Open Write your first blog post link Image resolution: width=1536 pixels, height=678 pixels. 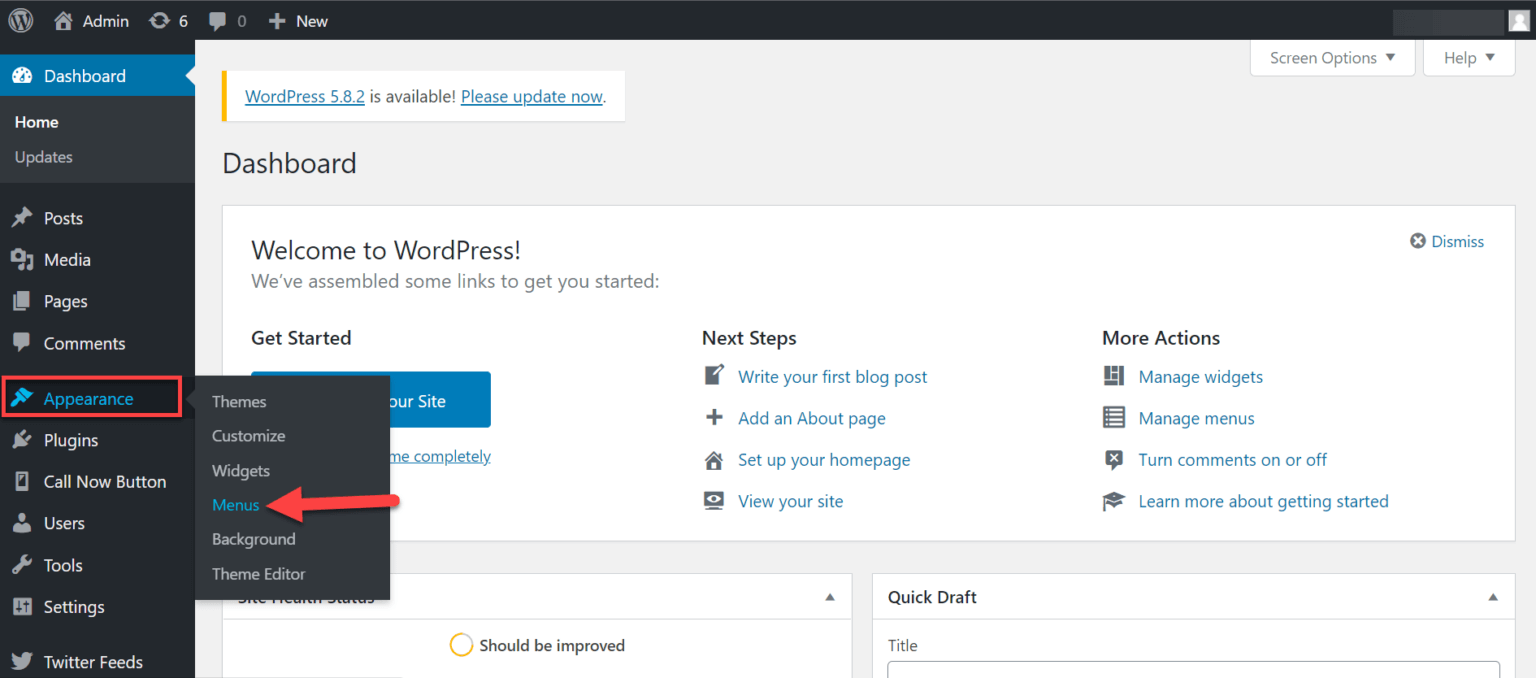coord(833,377)
